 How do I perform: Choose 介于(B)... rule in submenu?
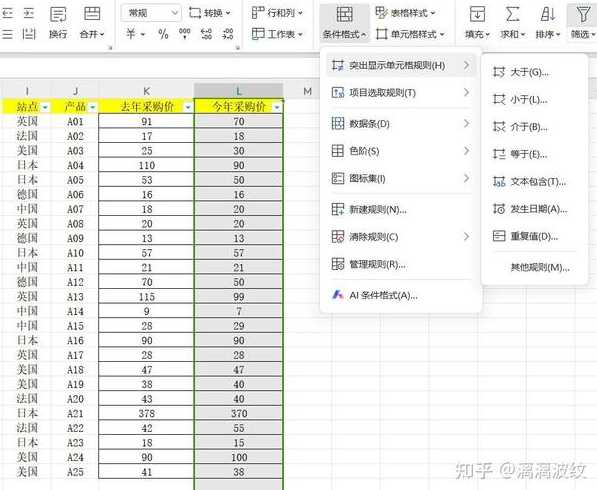pyautogui.click(x=534, y=127)
